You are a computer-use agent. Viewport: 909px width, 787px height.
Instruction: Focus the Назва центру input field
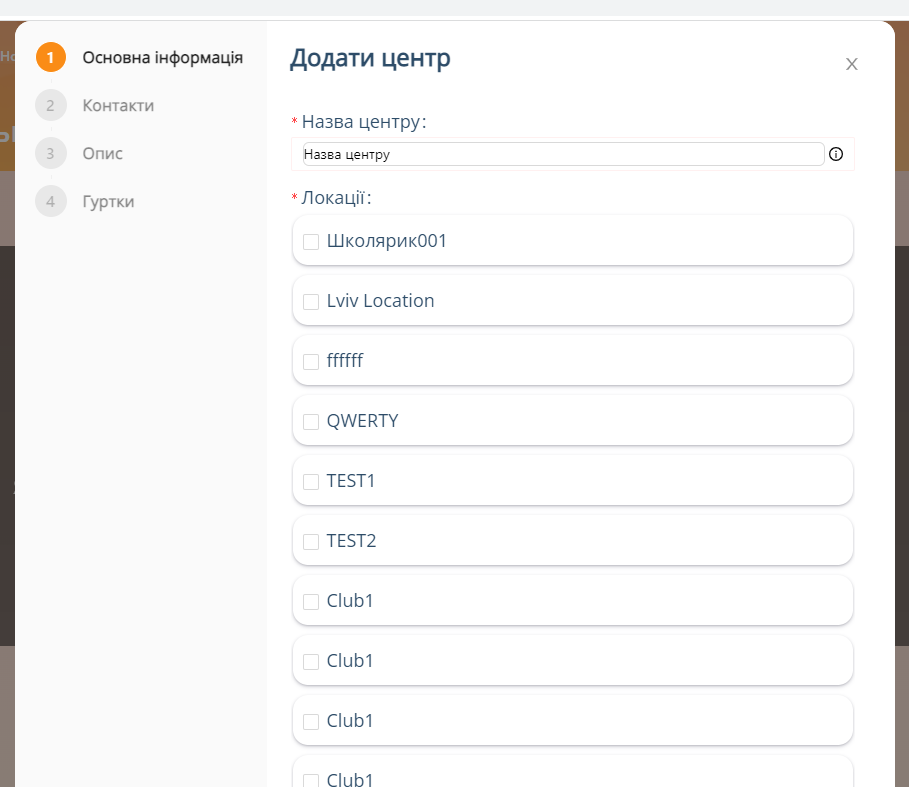coord(563,154)
